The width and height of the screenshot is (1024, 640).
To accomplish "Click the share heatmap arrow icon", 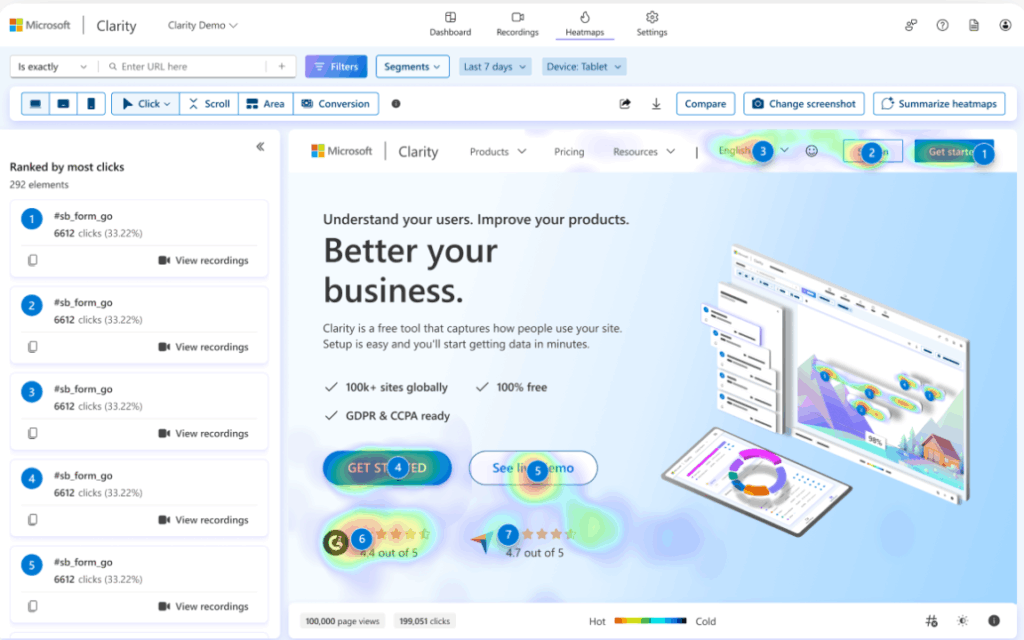I will (625, 104).
